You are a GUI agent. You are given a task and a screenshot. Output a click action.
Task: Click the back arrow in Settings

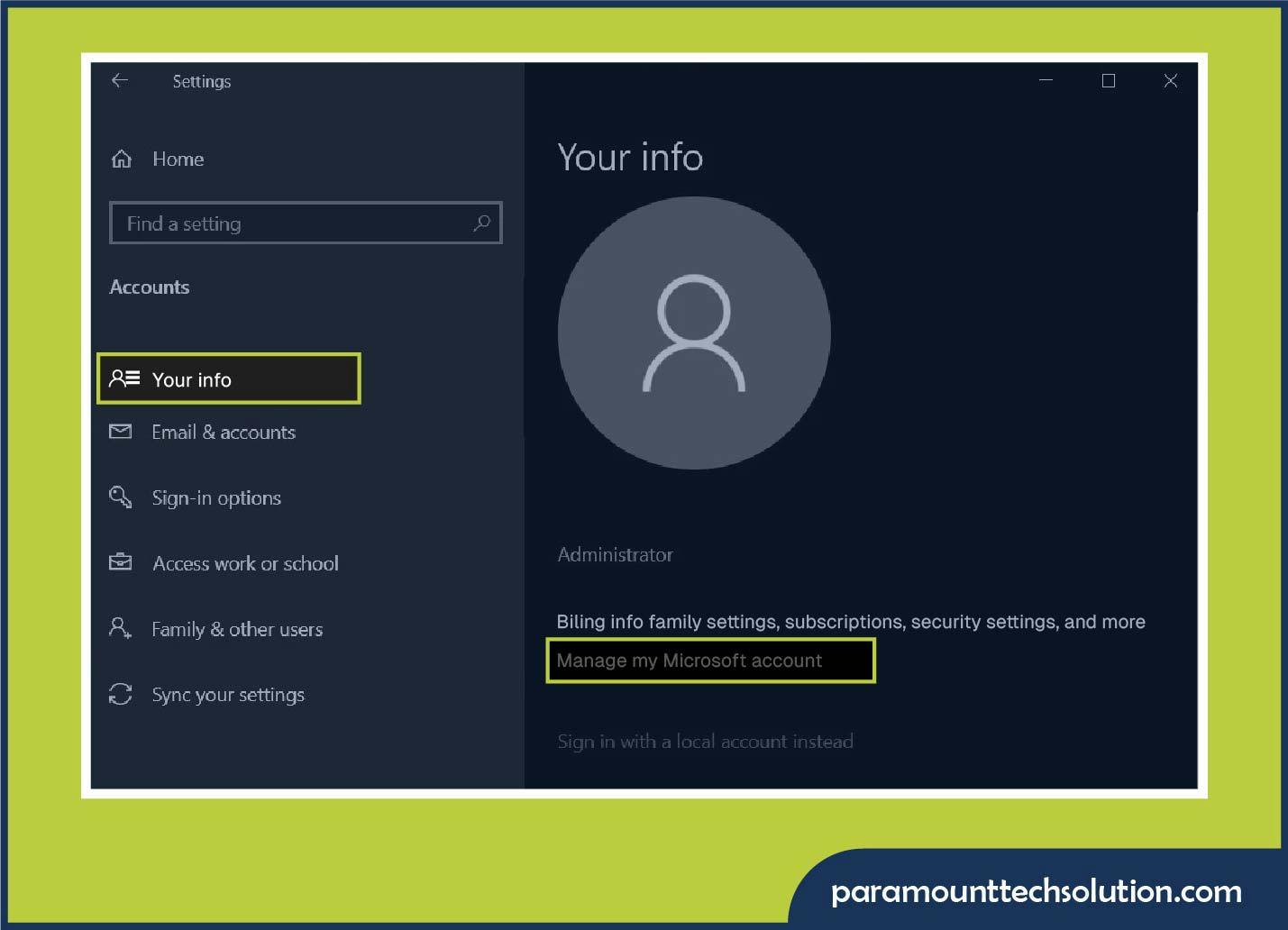[120, 80]
